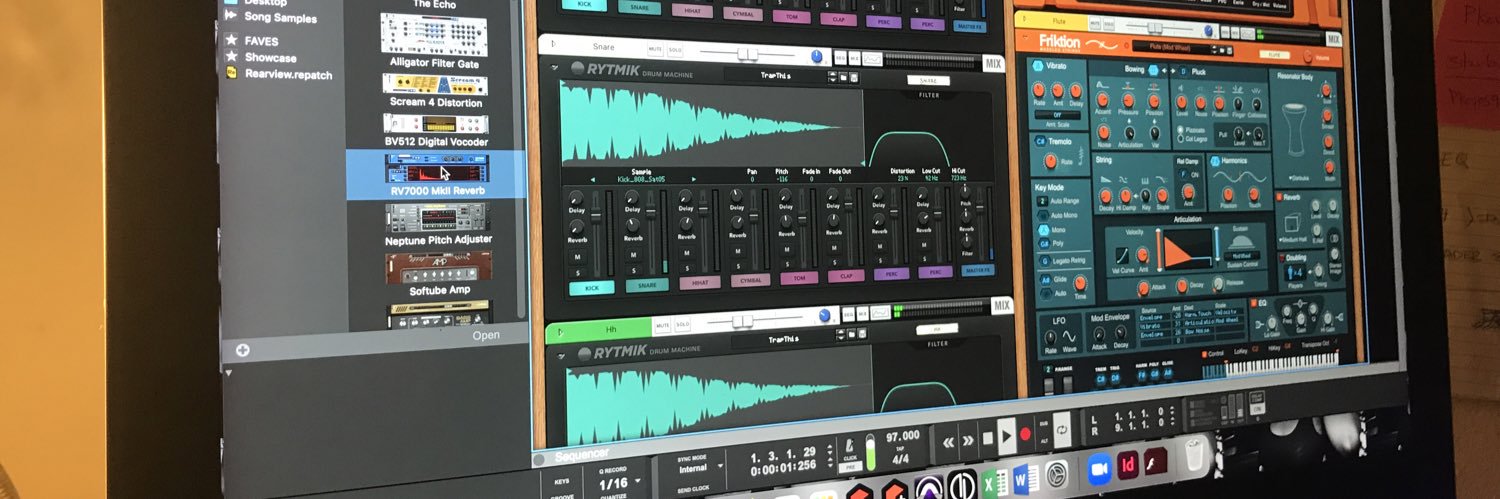This screenshot has height=499, width=1500.
Task: Select CYMBAL pad in Snare Rytmik
Action: 750,281
